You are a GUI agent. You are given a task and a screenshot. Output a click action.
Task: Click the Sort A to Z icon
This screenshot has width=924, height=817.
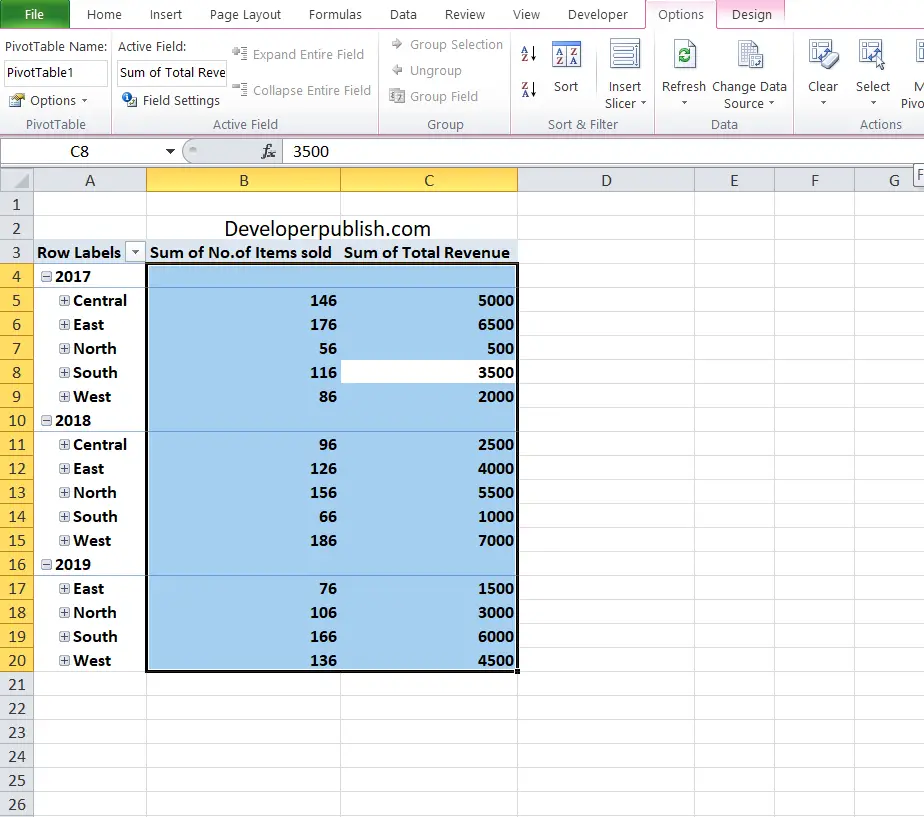[x=529, y=54]
